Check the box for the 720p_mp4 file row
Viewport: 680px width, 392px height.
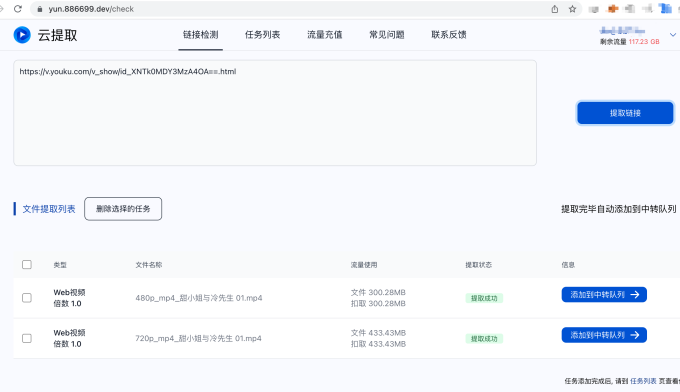tap(27, 338)
